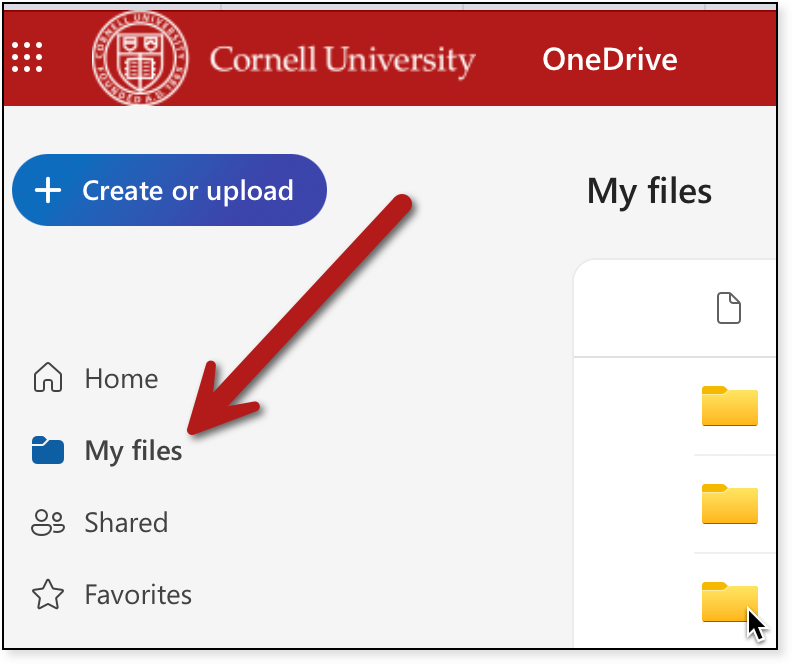Viewport: 792px width, 664px height.
Task: Click the star icon beside Favorites
Action: tap(48, 595)
